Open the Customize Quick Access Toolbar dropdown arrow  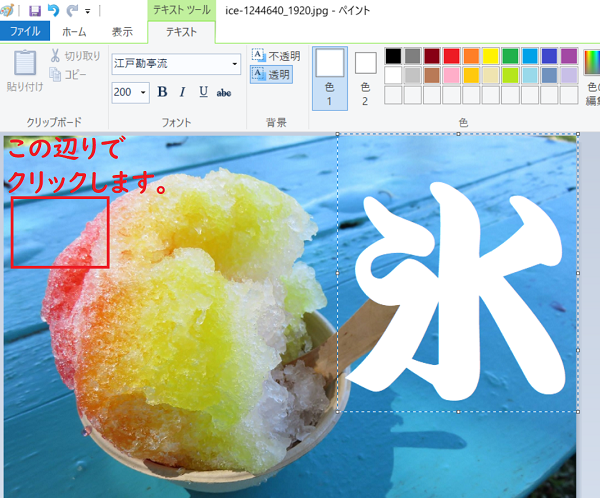click(x=88, y=11)
